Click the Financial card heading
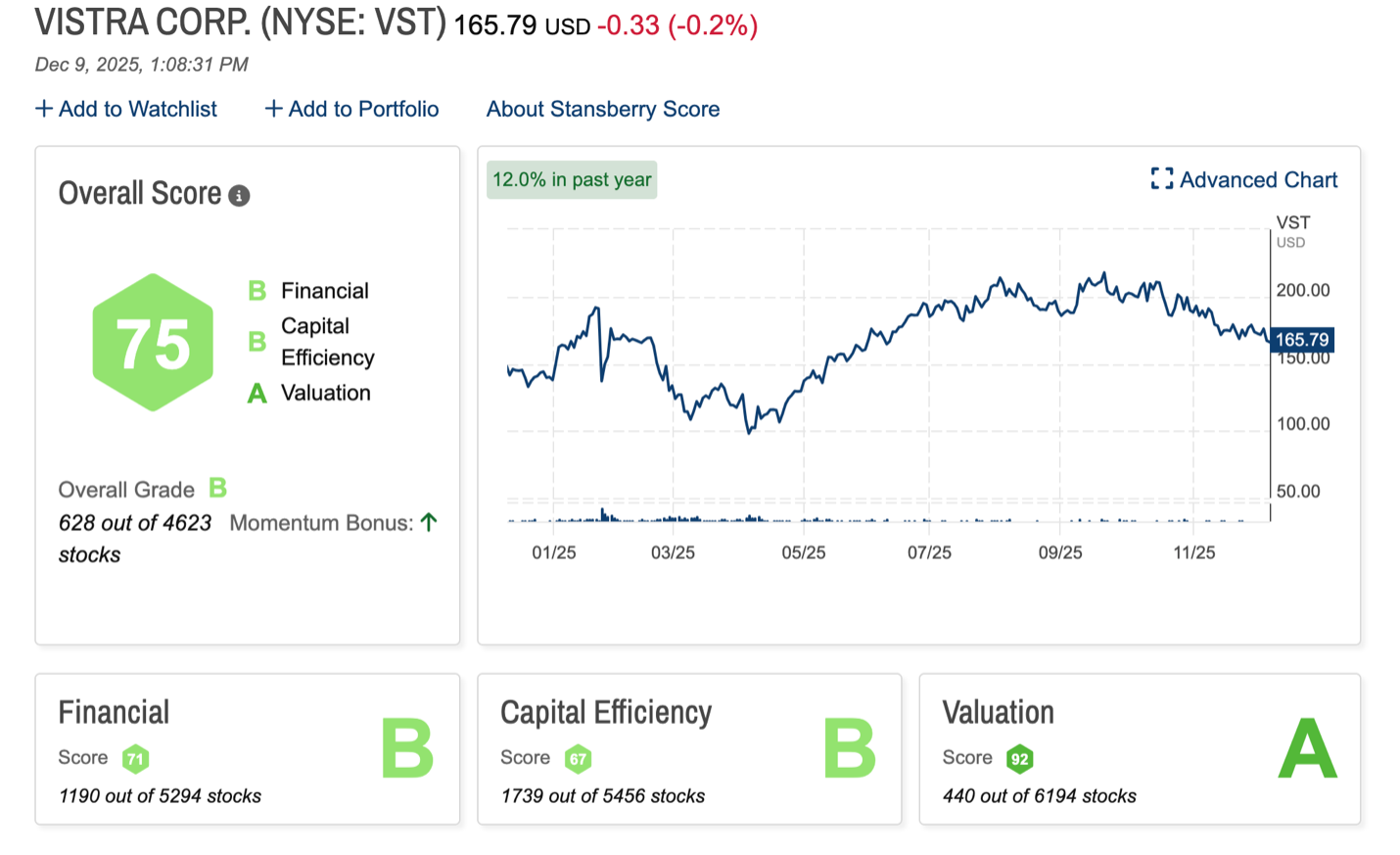 tap(114, 712)
